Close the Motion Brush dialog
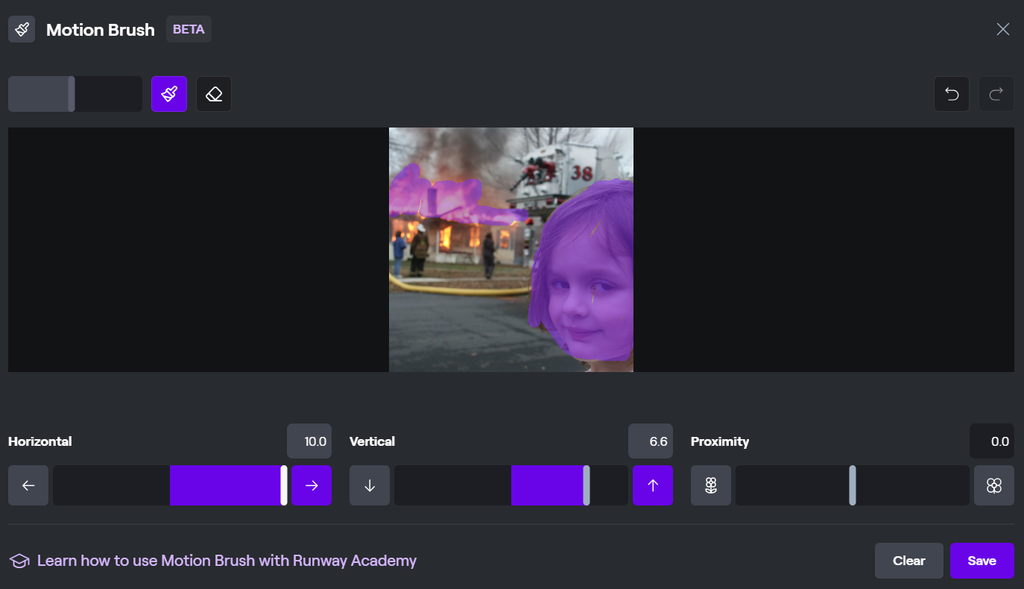 coord(1002,29)
